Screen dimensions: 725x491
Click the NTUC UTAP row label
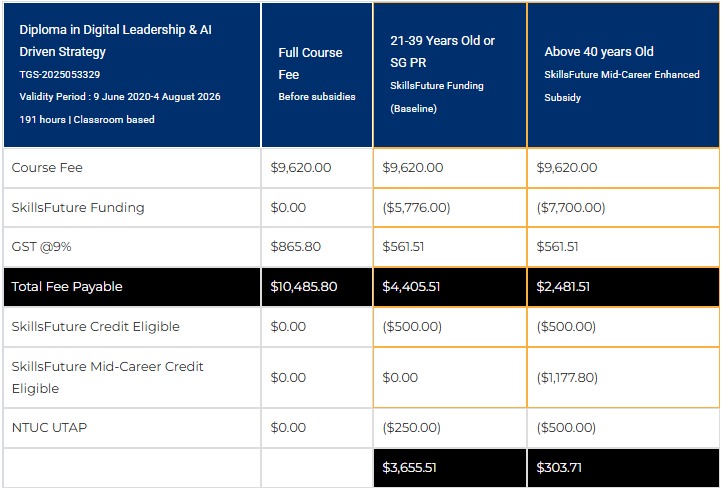49,428
